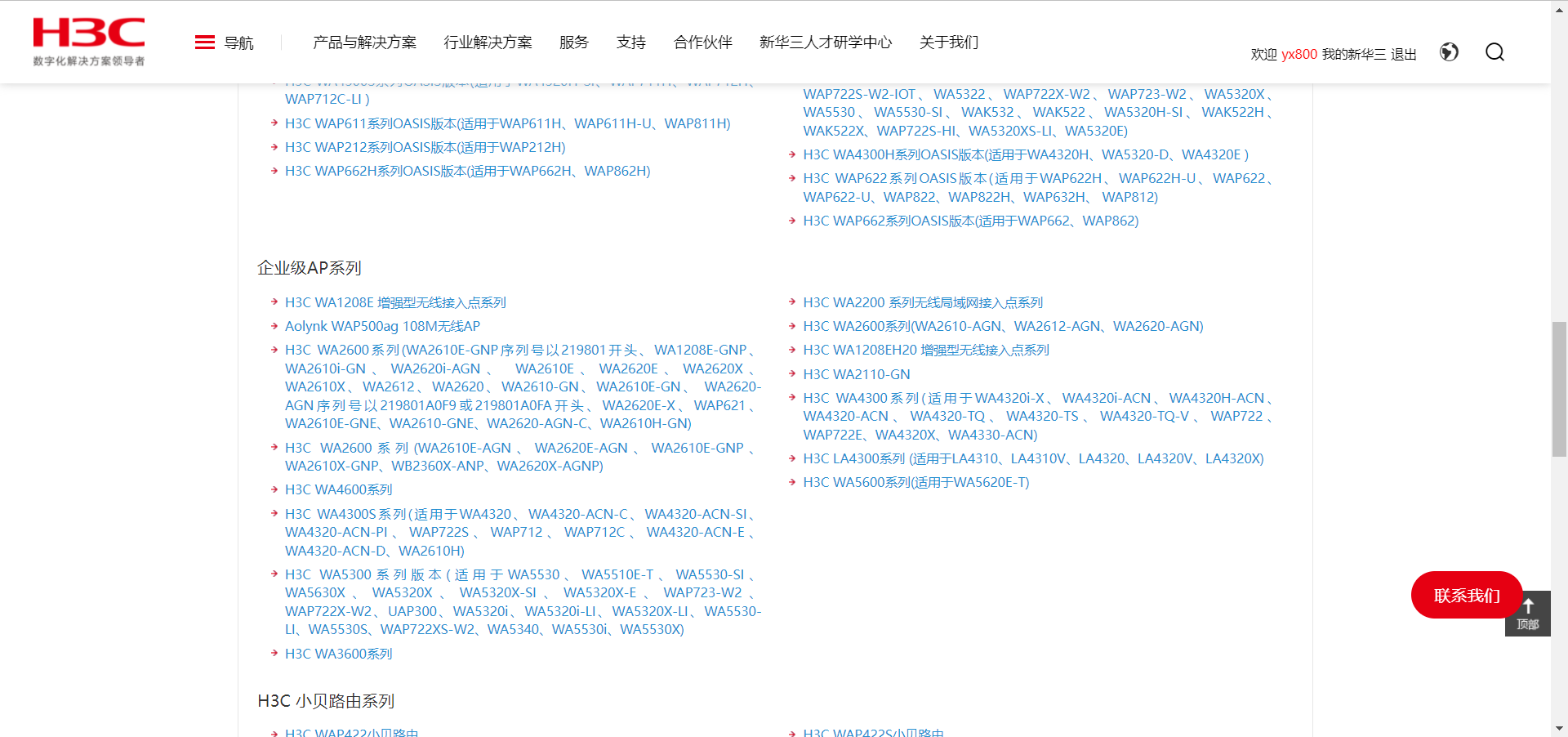This screenshot has width=1568, height=737.
Task: Open the search magnifier icon
Action: (x=1494, y=52)
